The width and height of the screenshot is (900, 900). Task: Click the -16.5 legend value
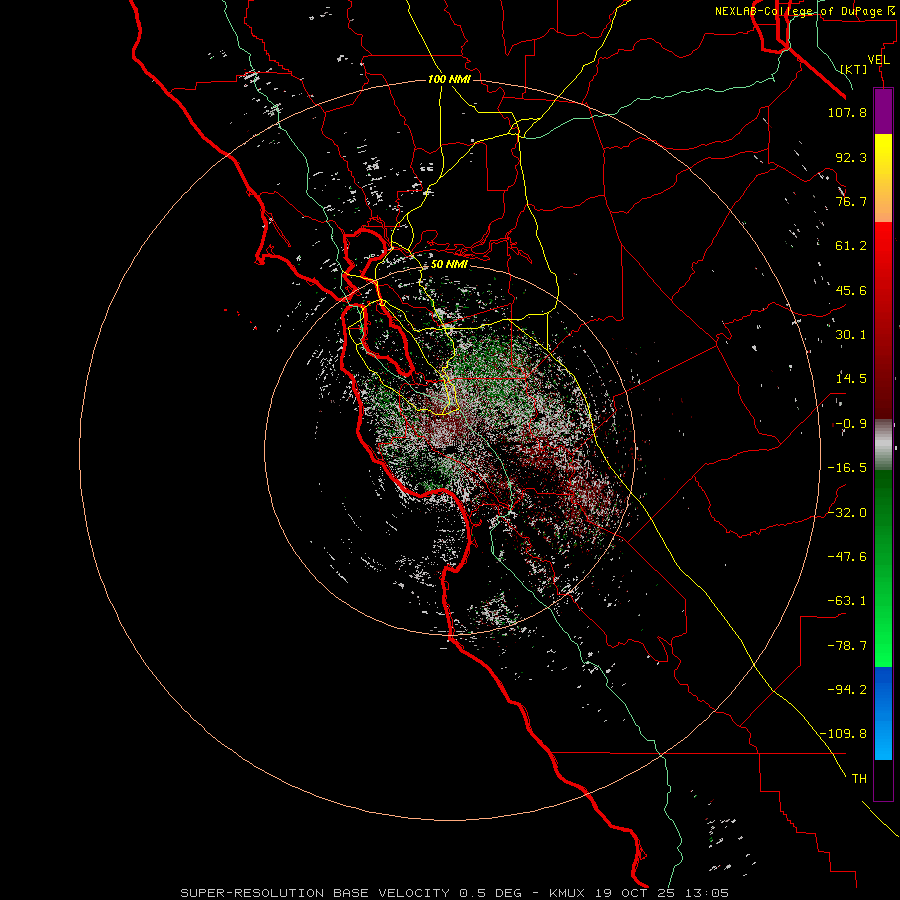[x=847, y=468]
